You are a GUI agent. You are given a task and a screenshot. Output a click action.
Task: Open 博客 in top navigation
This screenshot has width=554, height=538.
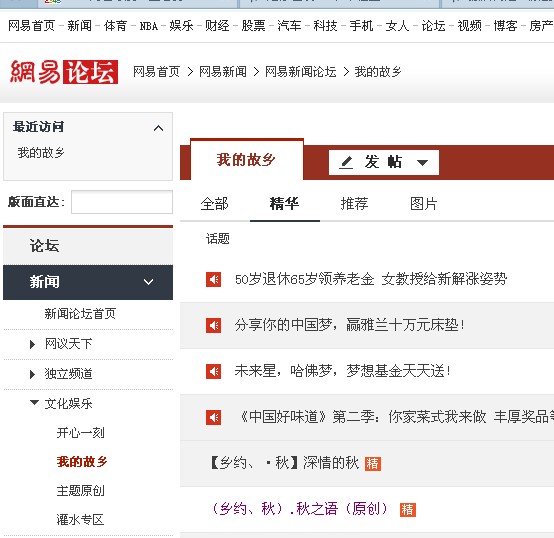tap(506, 26)
